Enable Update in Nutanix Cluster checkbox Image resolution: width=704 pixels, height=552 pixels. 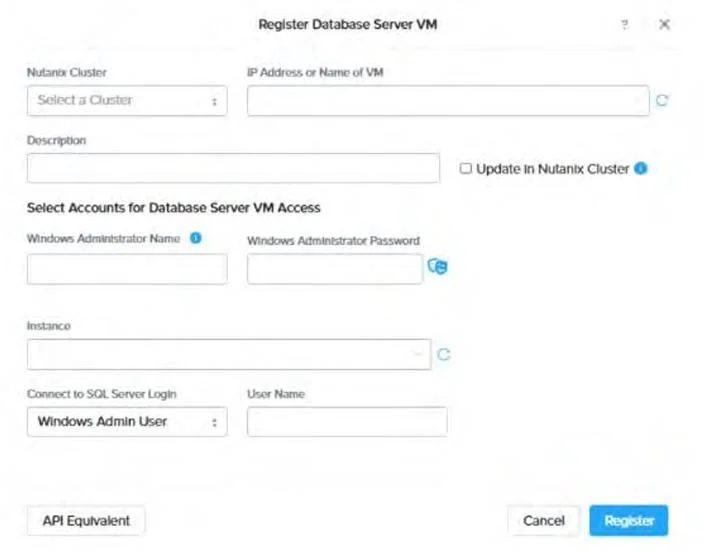tap(466, 168)
